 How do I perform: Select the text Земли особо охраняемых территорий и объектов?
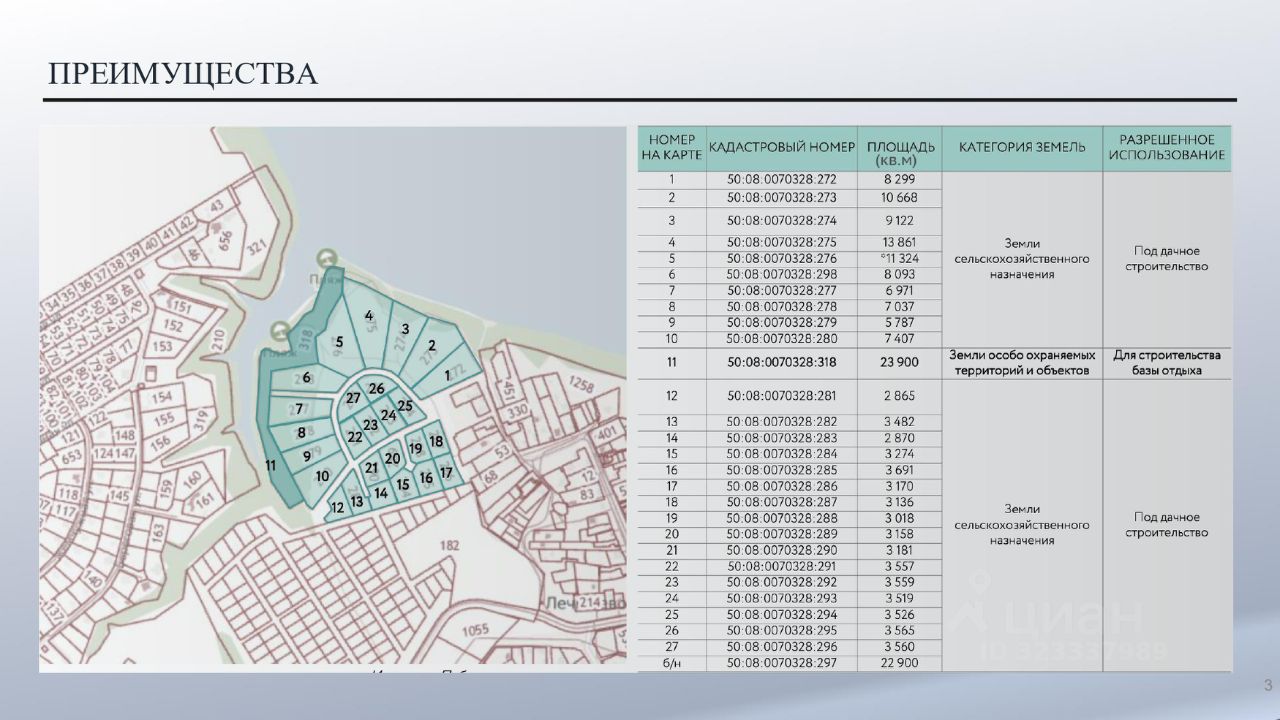pyautogui.click(x=1022, y=363)
